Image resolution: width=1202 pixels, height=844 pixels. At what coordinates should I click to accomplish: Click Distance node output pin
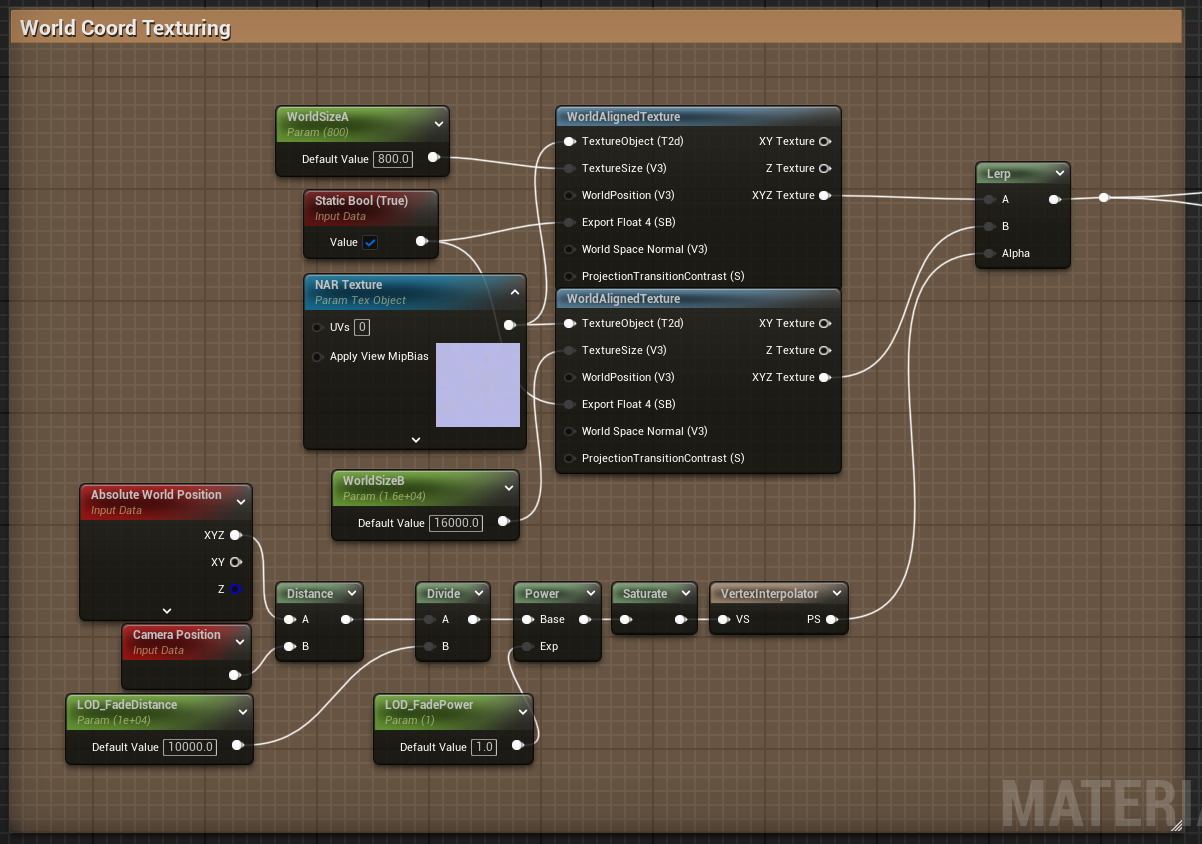tap(347, 619)
